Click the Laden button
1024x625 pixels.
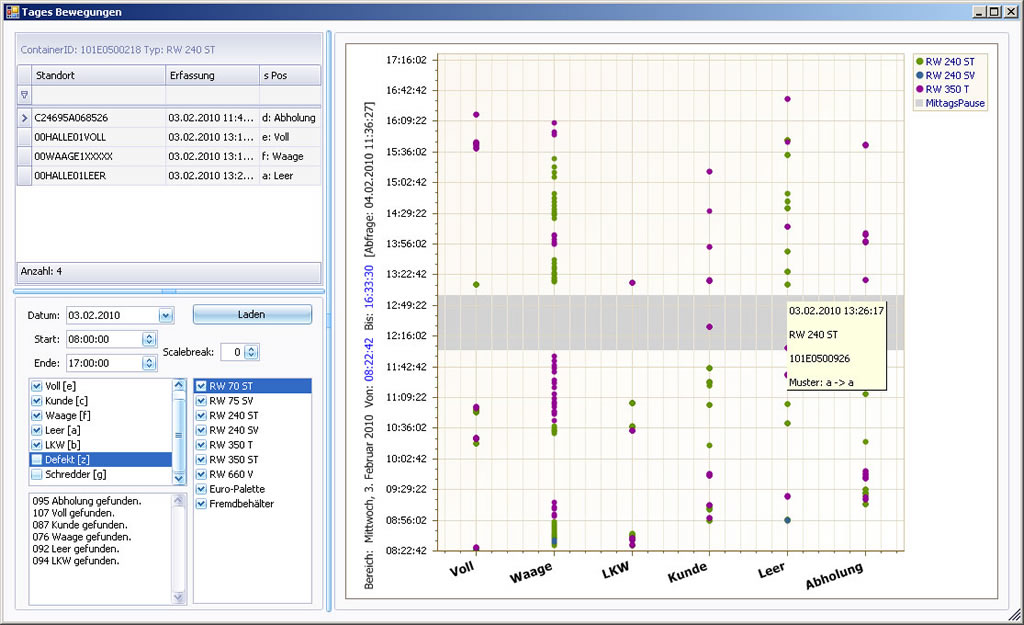252,314
